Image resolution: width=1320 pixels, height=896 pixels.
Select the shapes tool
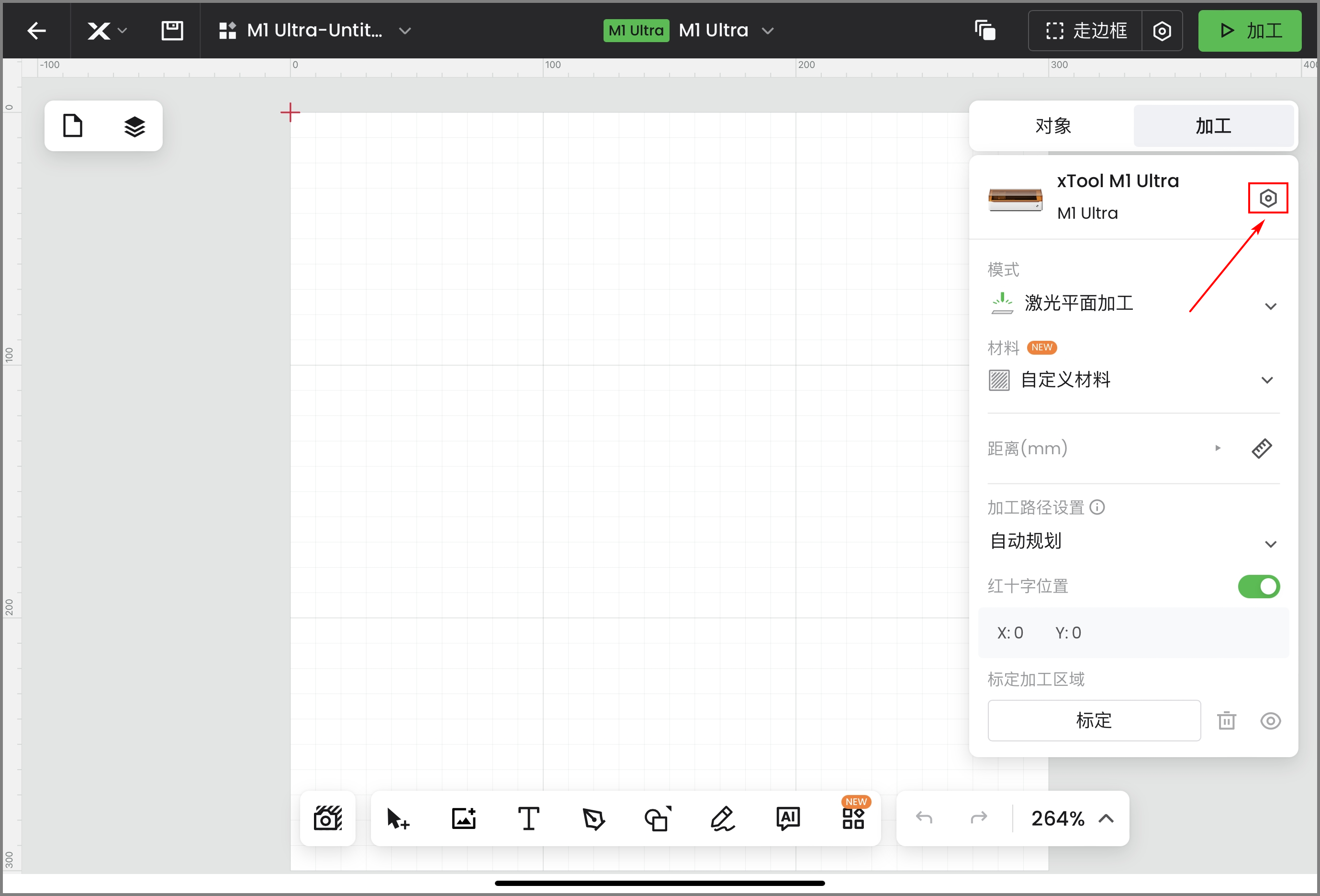coord(658,819)
